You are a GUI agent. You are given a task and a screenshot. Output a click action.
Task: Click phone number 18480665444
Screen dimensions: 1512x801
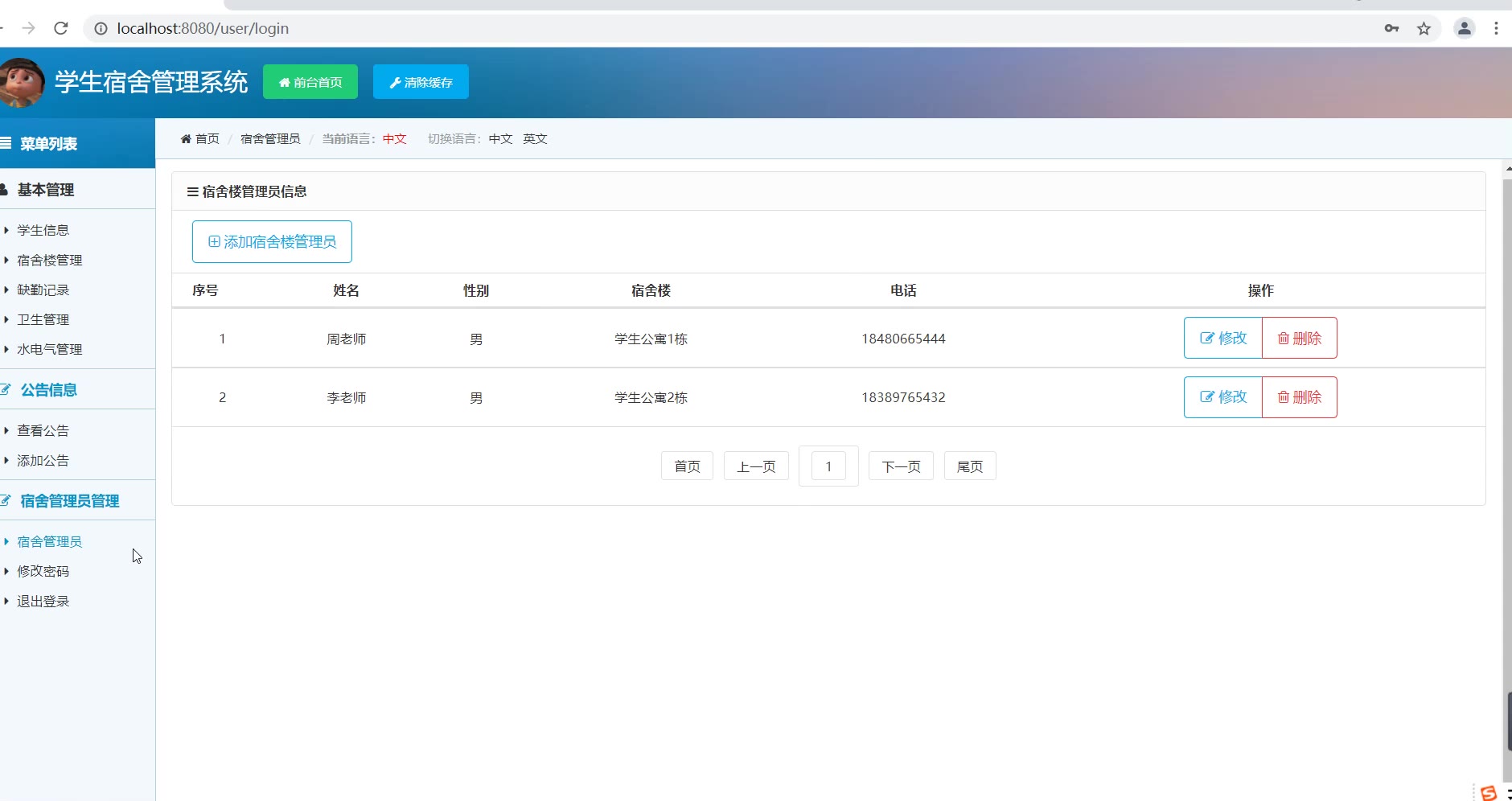point(903,339)
